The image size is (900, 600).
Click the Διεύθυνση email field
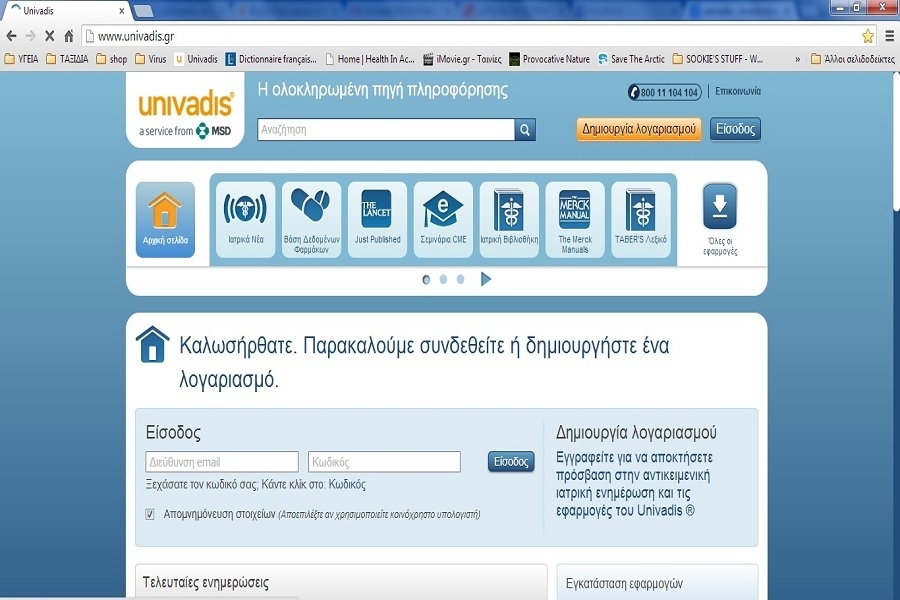[222, 462]
